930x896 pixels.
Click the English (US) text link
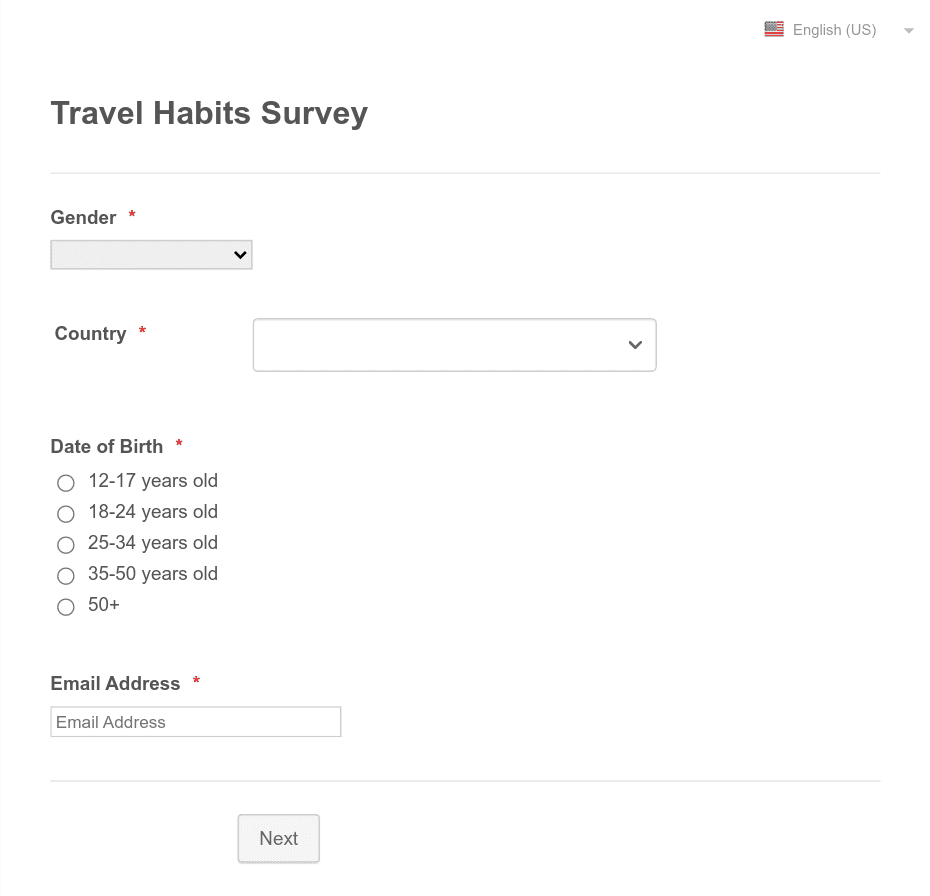tap(834, 29)
